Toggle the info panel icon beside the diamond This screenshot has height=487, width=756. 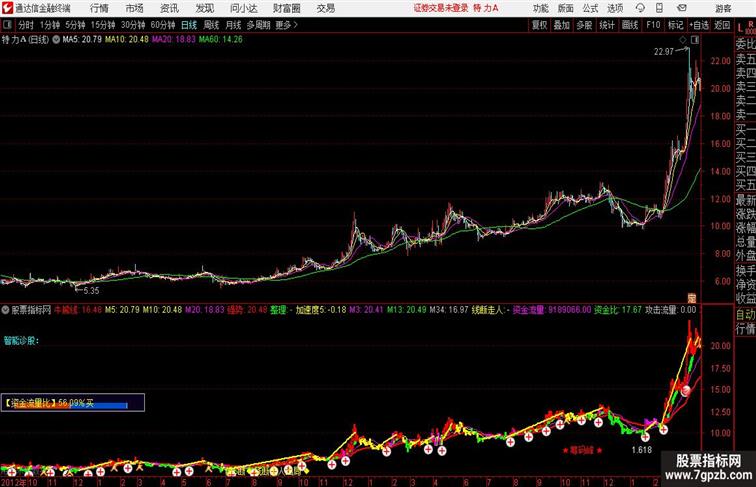point(695,40)
